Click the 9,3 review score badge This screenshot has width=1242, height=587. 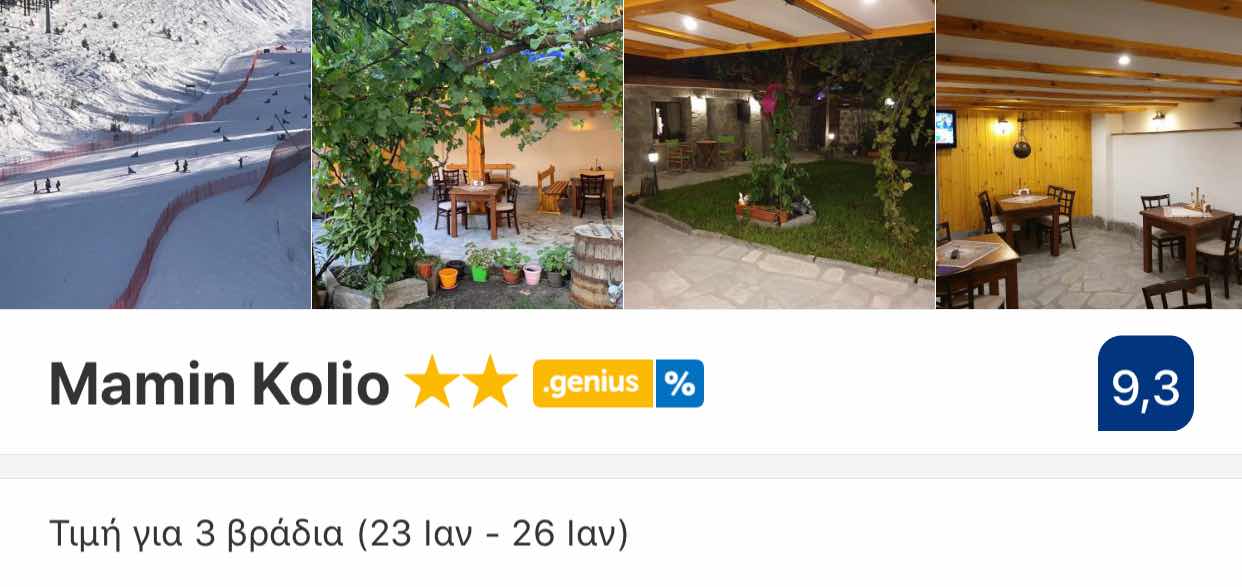coord(1146,384)
